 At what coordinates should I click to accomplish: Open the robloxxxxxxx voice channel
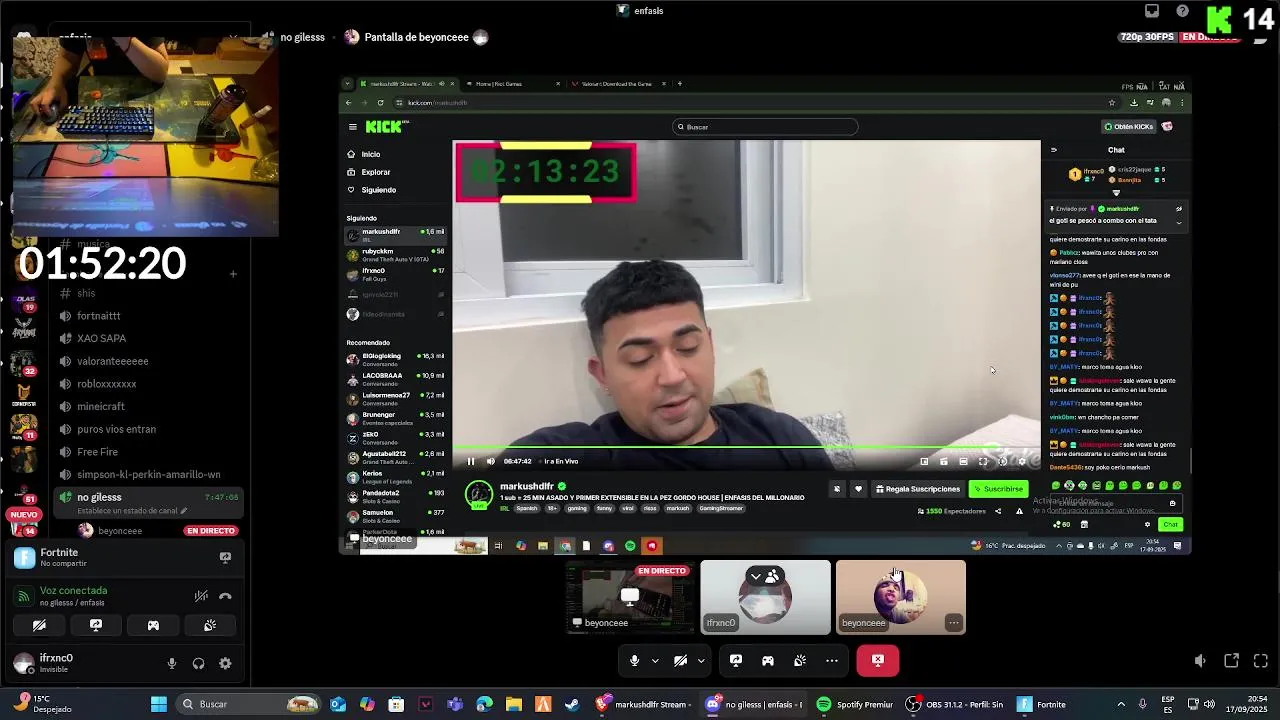(x=107, y=384)
